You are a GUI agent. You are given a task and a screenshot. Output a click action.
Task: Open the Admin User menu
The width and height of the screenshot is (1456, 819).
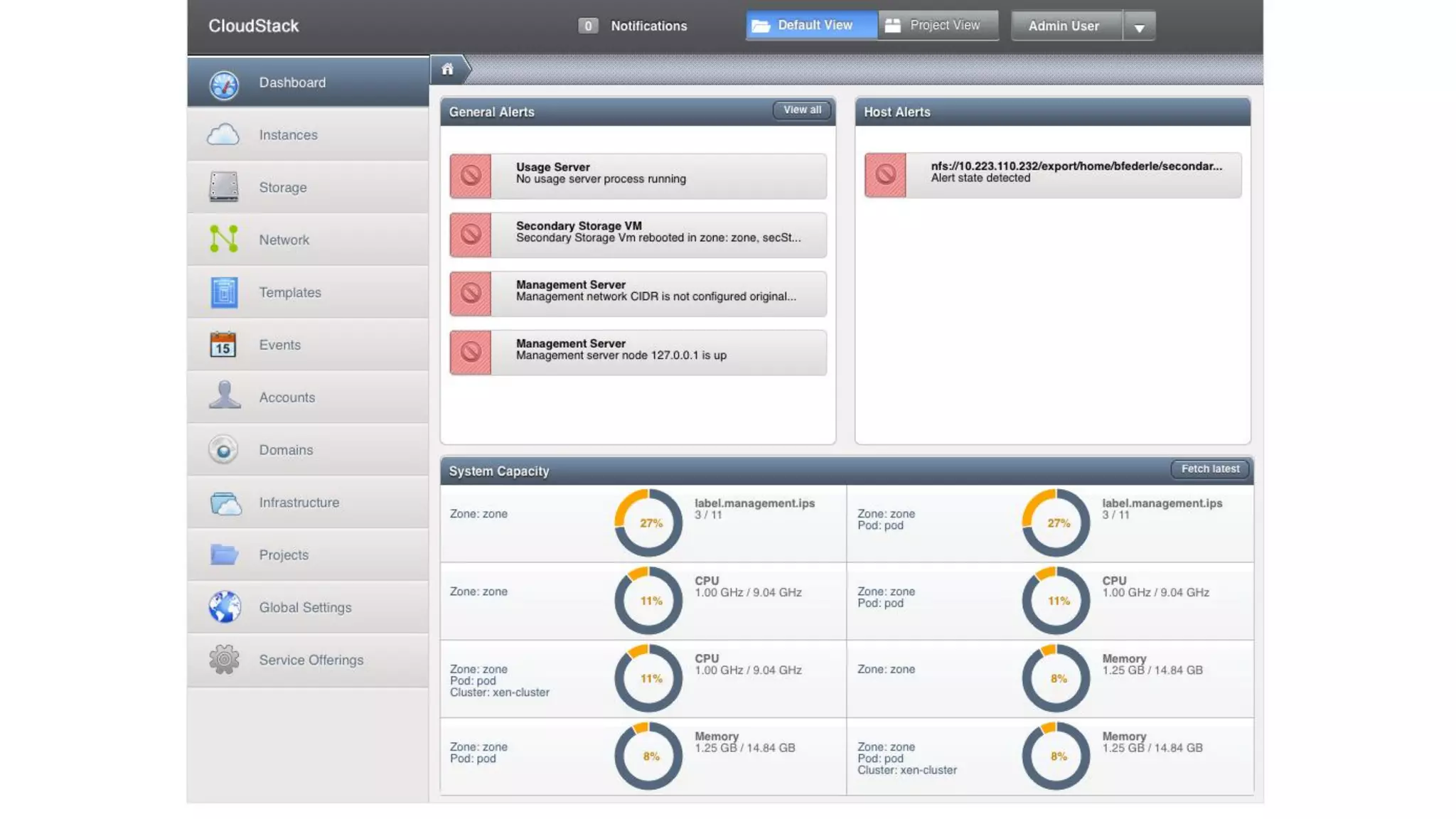[1064, 26]
